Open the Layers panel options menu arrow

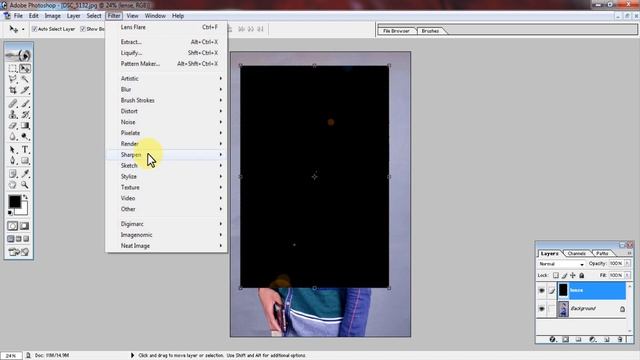point(629,253)
